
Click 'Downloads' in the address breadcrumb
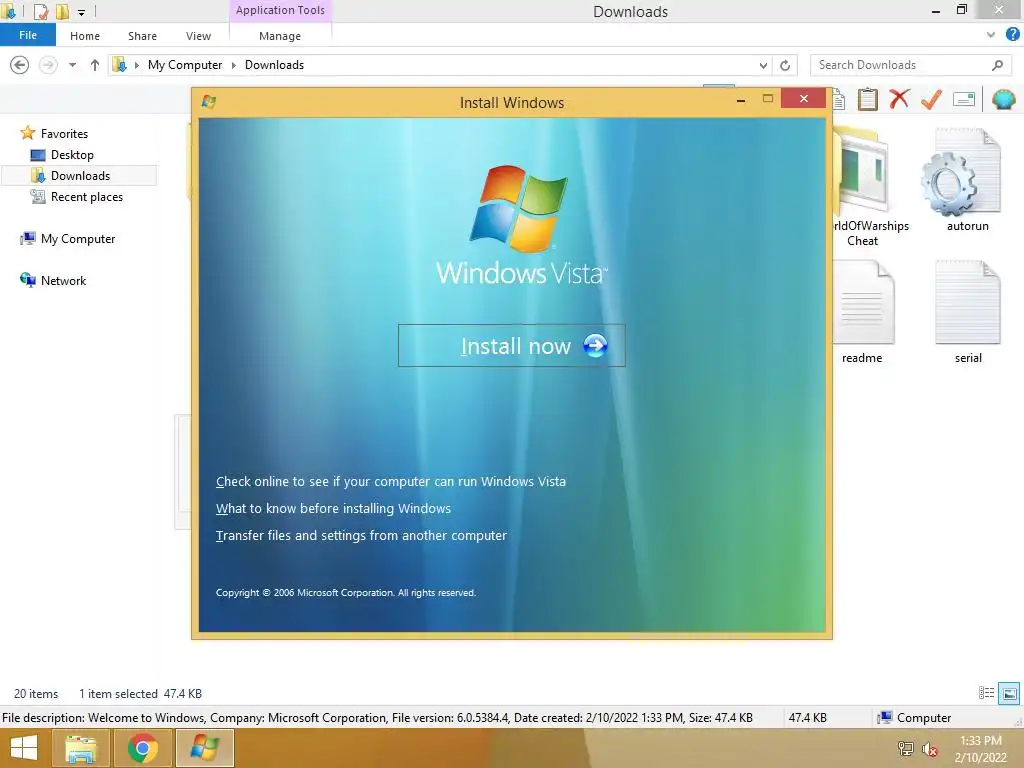click(274, 65)
